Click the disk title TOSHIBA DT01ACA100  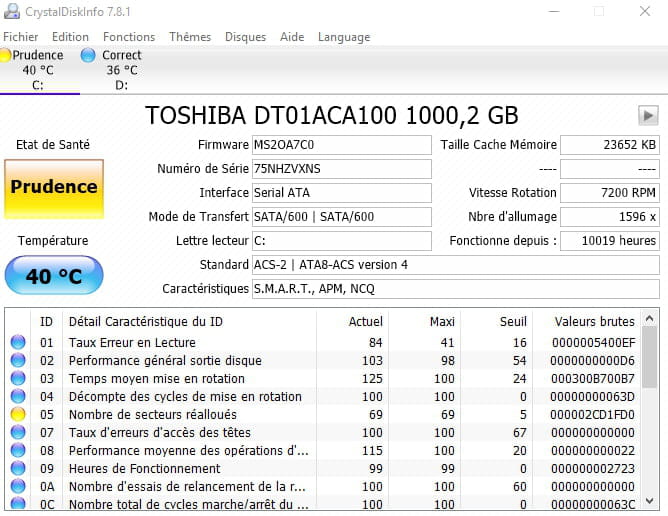332,115
